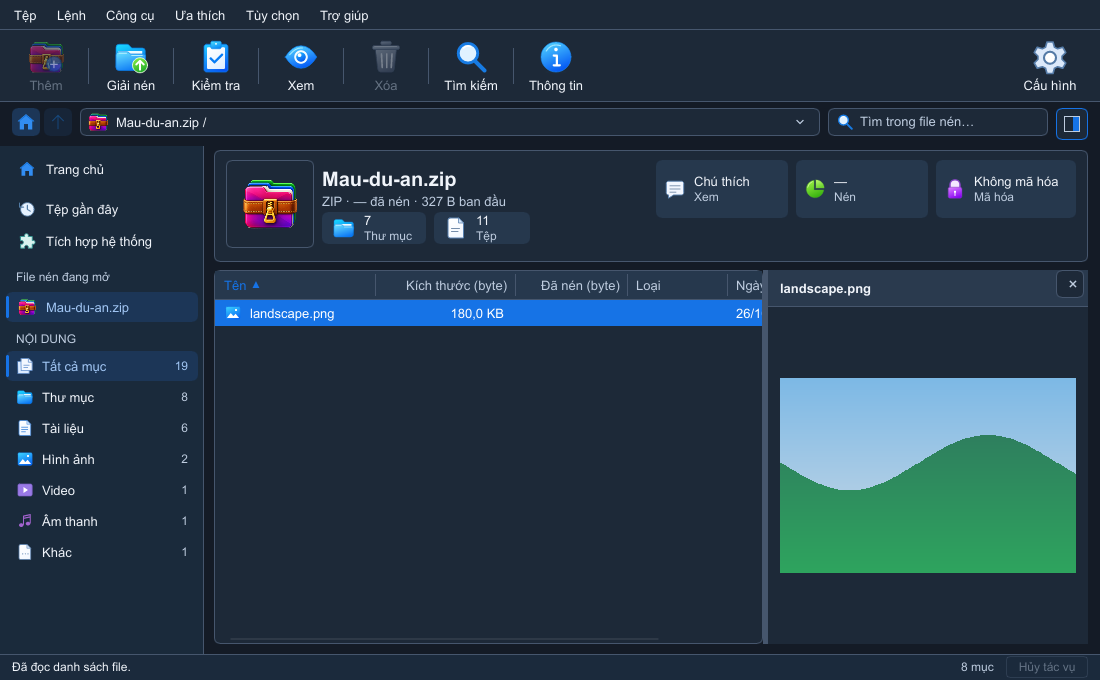
Task: Click the landscape preview image
Action: [x=927, y=475]
